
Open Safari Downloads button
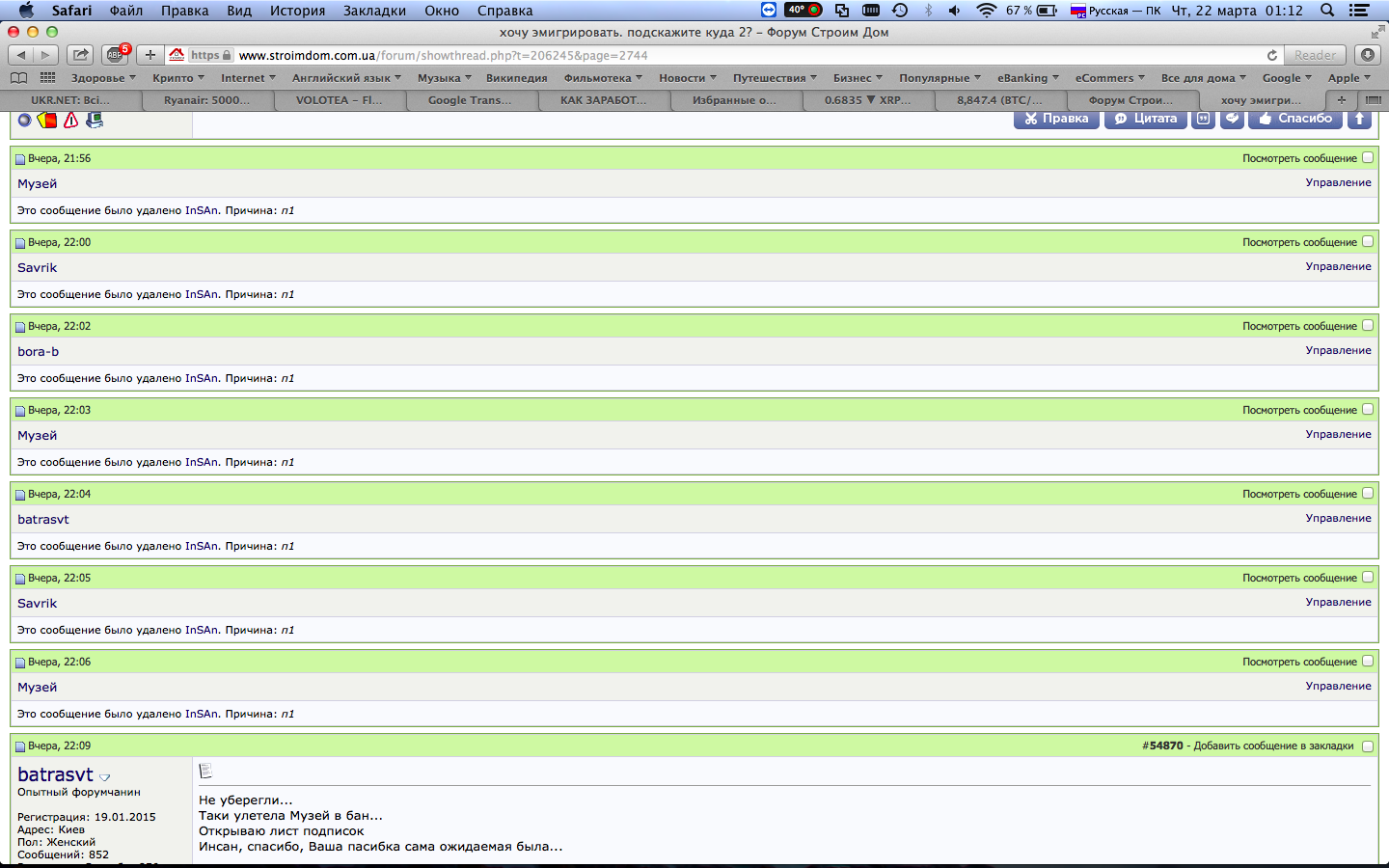(x=1368, y=55)
